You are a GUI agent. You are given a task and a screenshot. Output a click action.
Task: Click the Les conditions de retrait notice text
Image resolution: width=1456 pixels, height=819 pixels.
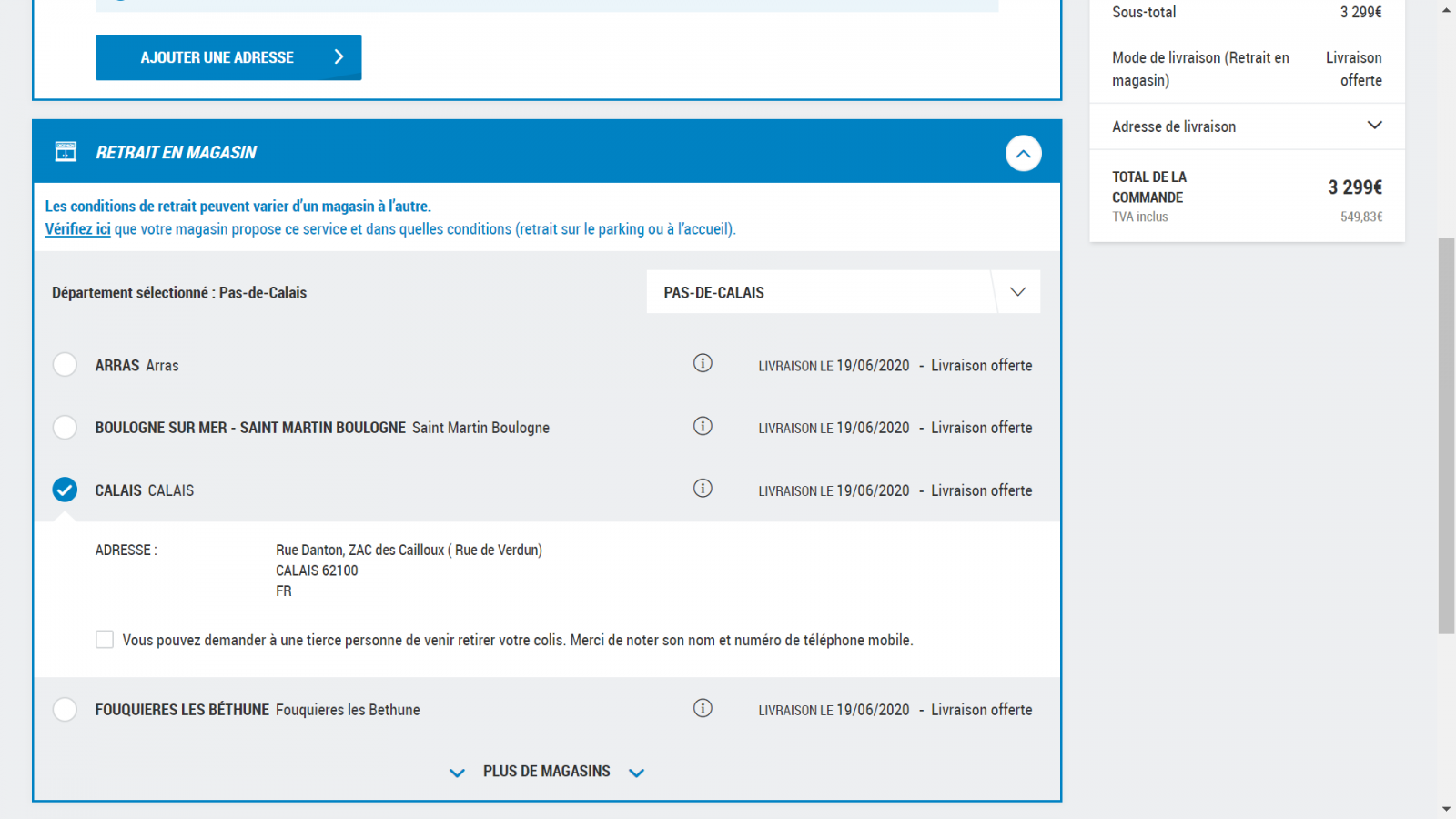pos(238,207)
